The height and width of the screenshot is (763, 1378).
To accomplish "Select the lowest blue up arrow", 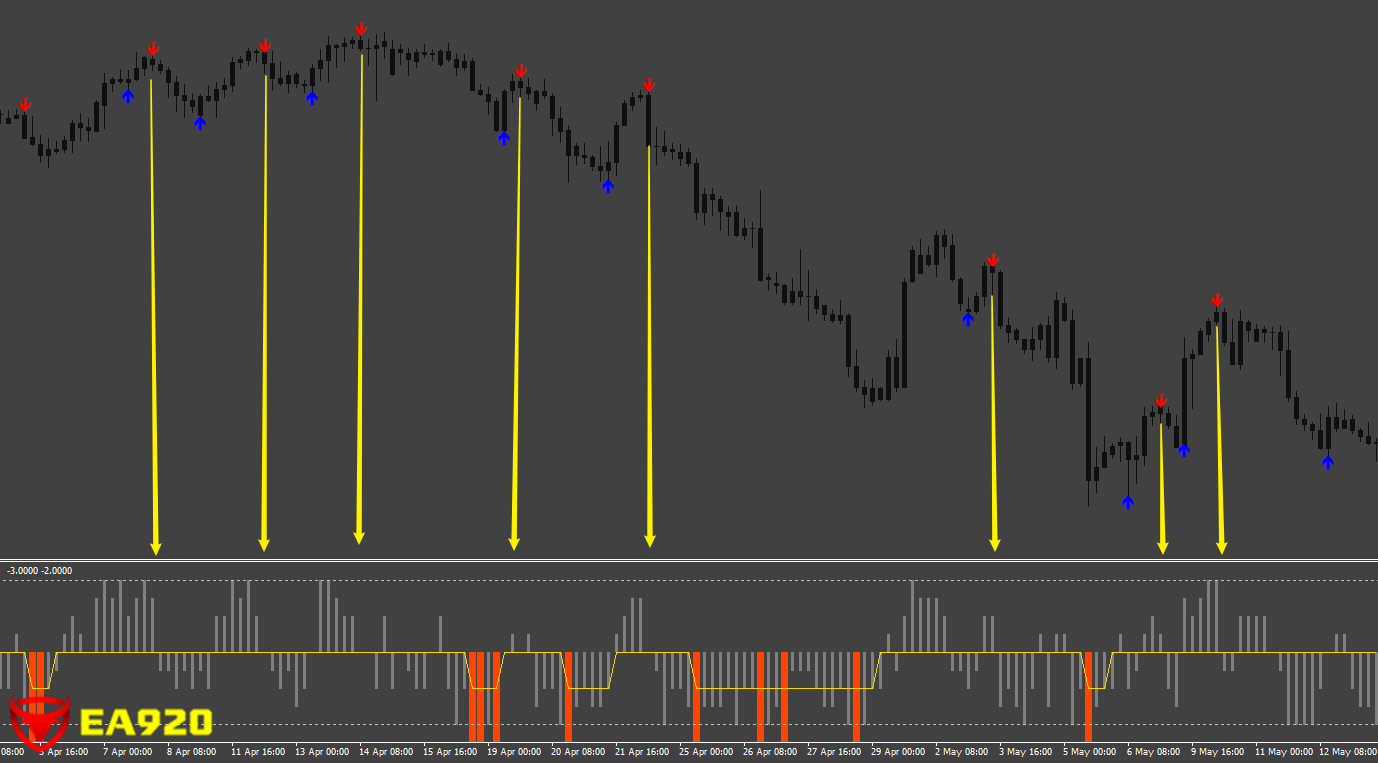I will [1128, 502].
